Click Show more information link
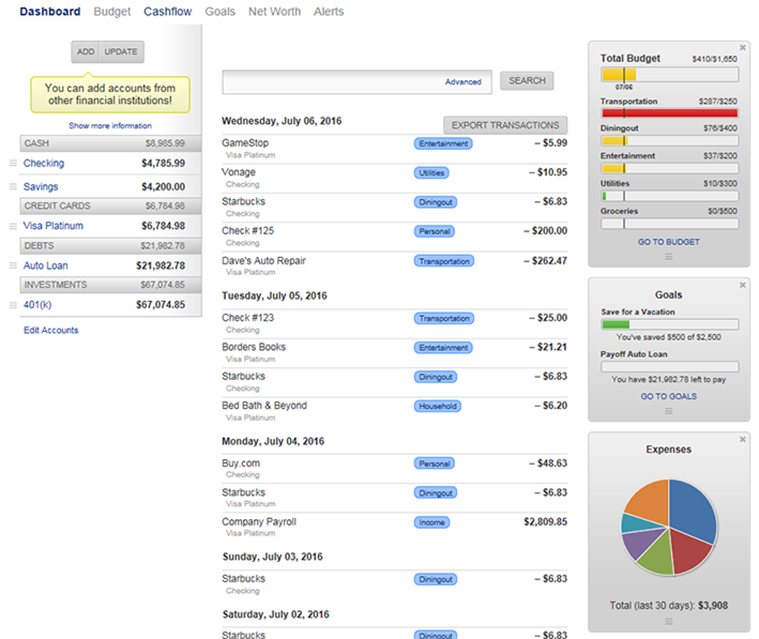 (x=110, y=126)
